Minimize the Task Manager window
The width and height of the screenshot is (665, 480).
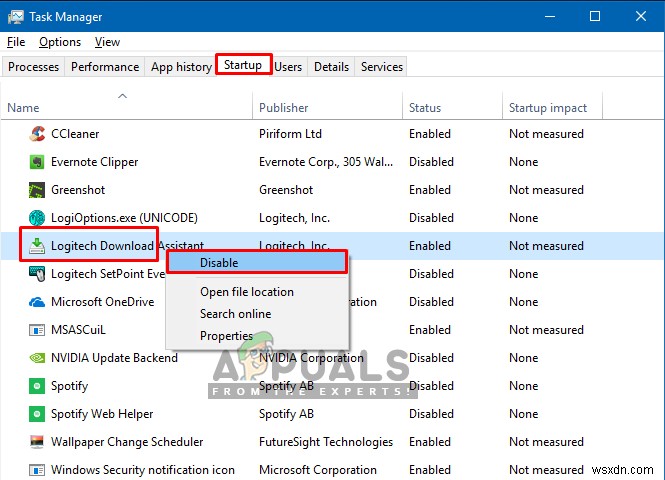point(550,17)
